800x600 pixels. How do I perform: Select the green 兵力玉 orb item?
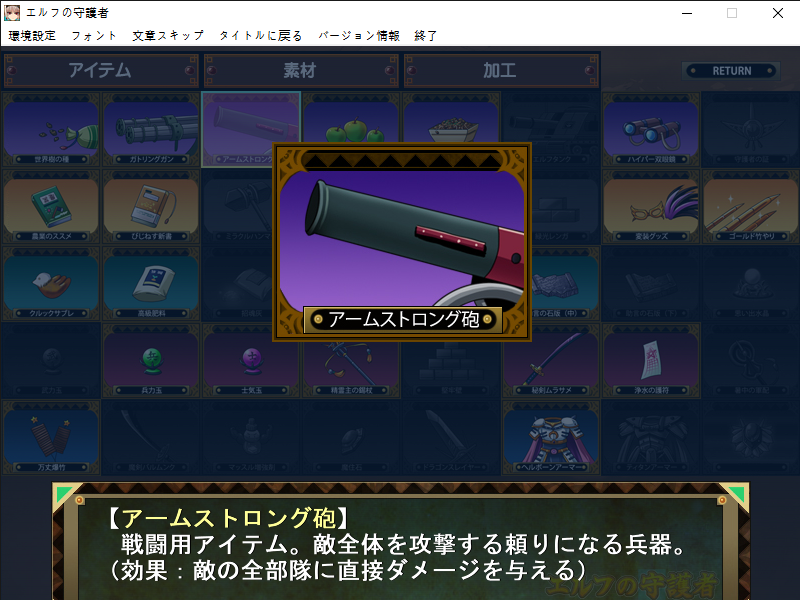(151, 361)
